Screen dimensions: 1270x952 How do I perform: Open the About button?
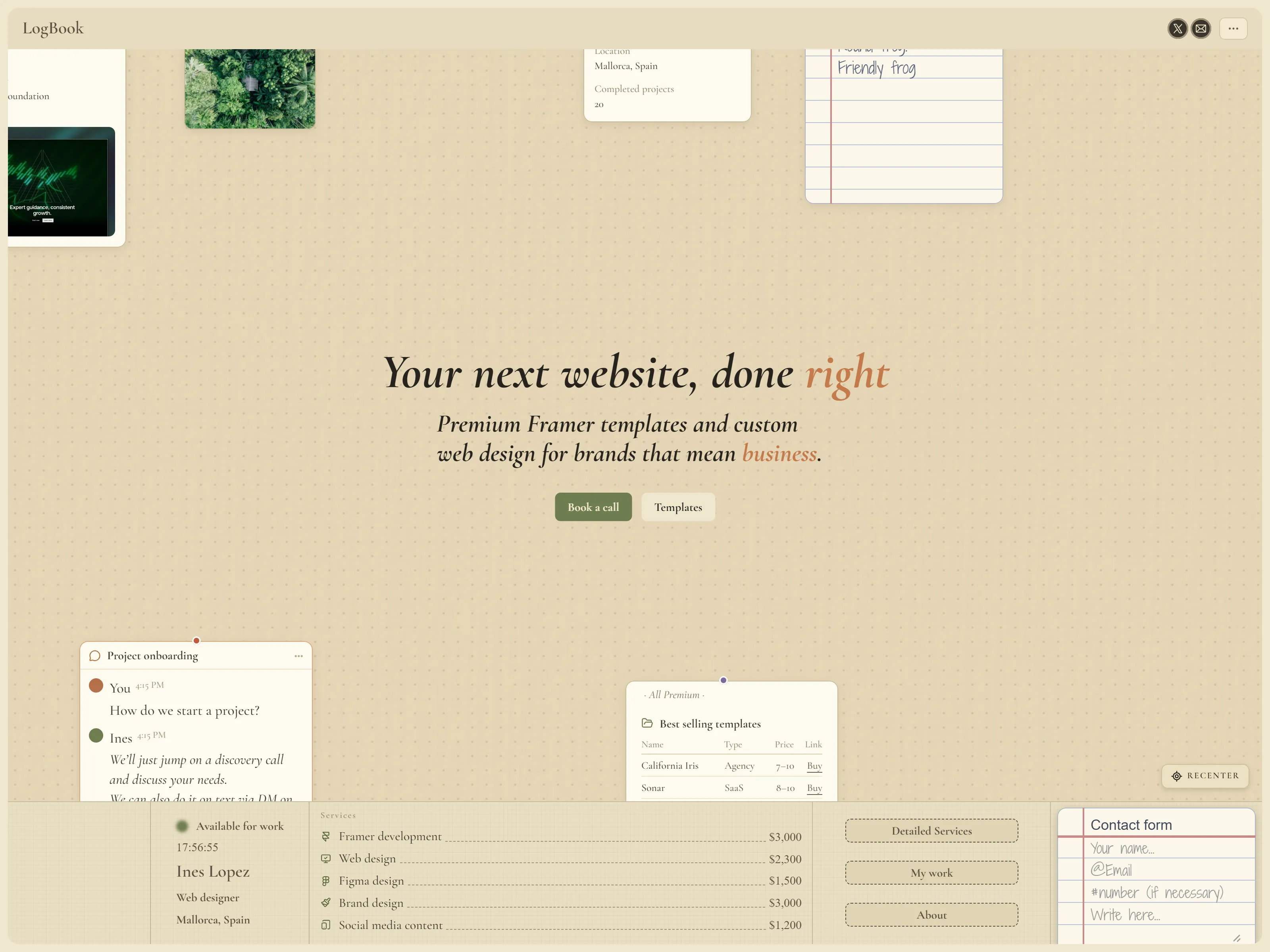coord(931,915)
